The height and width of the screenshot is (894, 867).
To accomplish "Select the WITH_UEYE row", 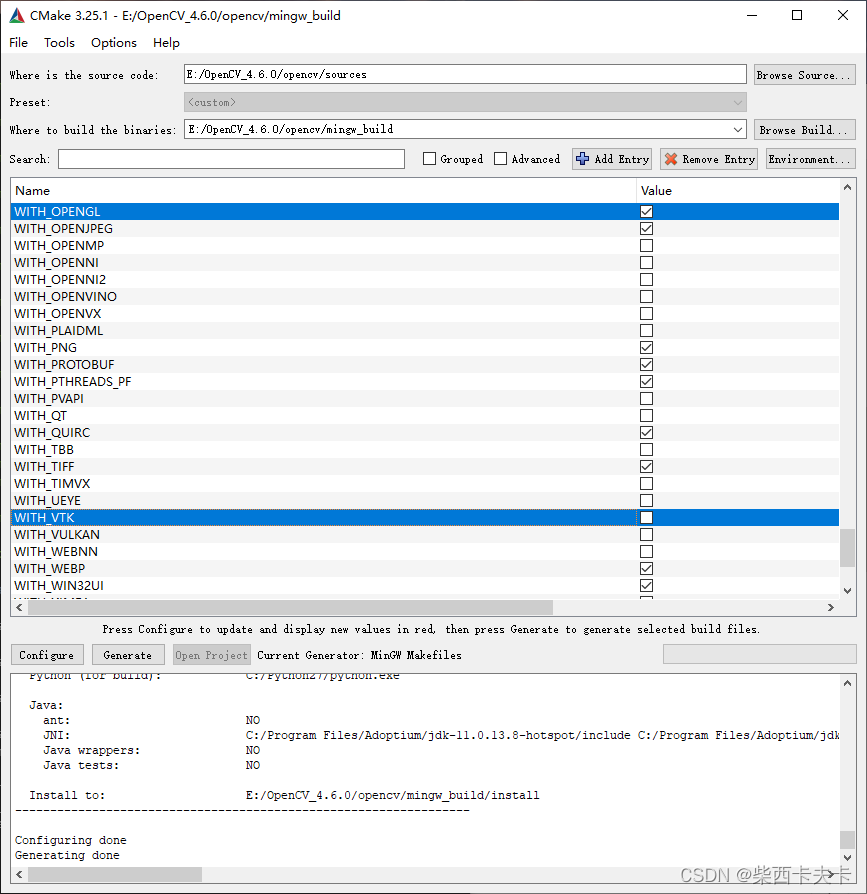I will 425,501.
